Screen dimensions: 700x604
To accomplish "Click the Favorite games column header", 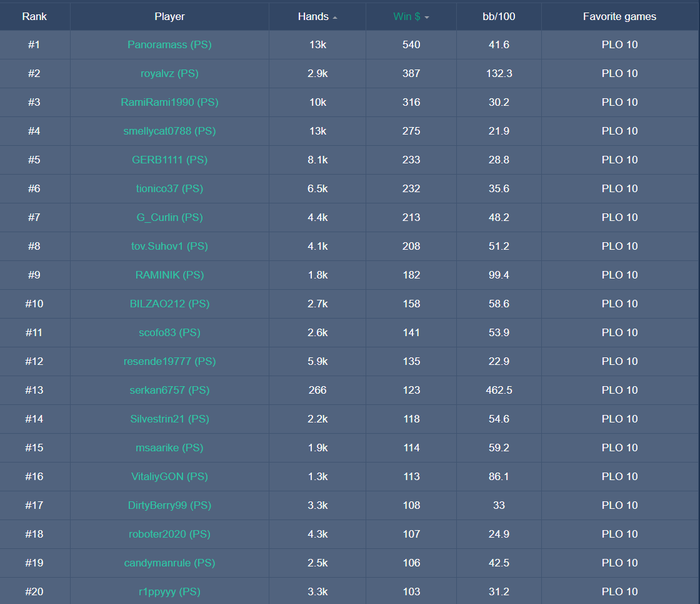I will point(620,17).
